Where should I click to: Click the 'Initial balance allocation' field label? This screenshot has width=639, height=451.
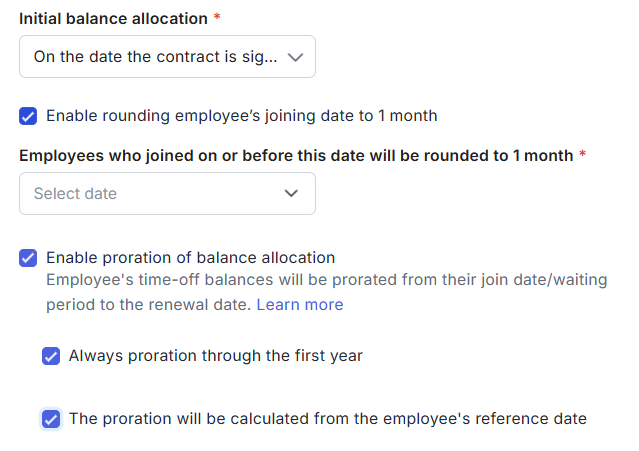click(x=113, y=19)
